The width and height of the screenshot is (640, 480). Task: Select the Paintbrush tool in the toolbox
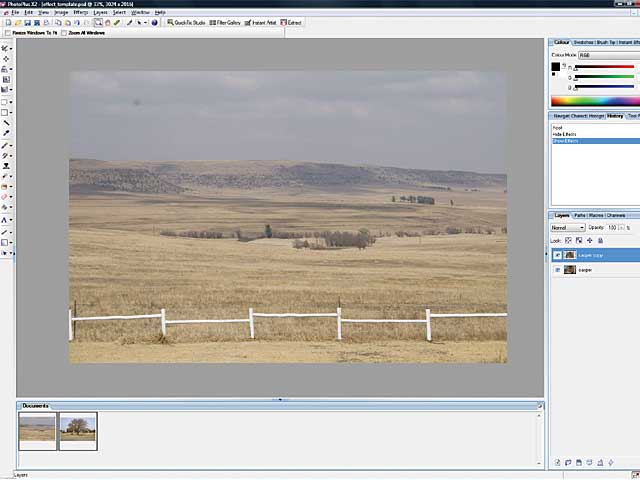(x=5, y=145)
